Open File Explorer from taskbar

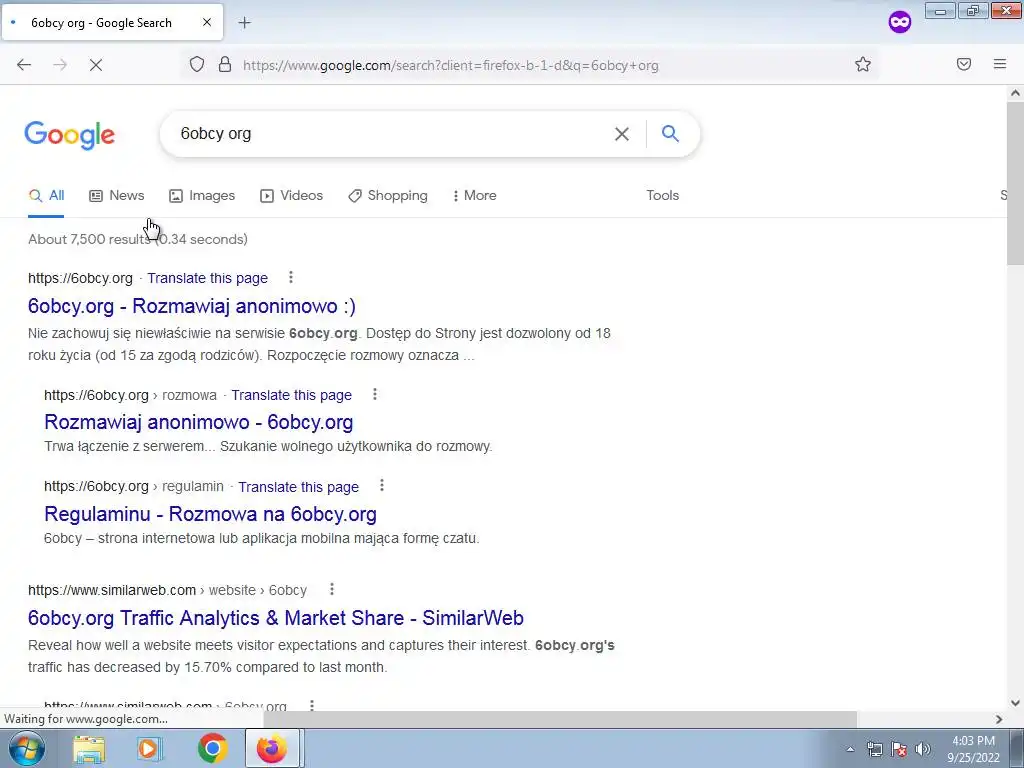(x=89, y=748)
